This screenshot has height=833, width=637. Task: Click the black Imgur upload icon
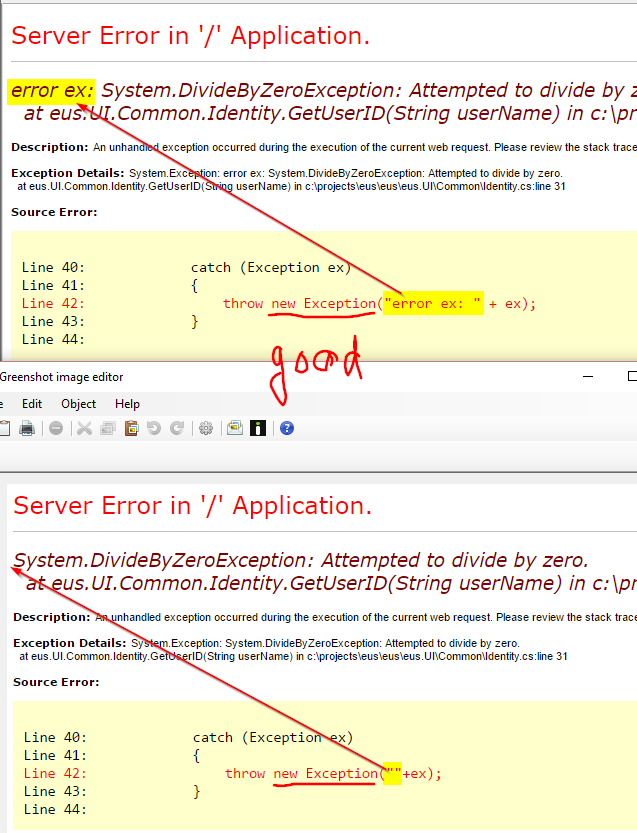pyautogui.click(x=258, y=428)
